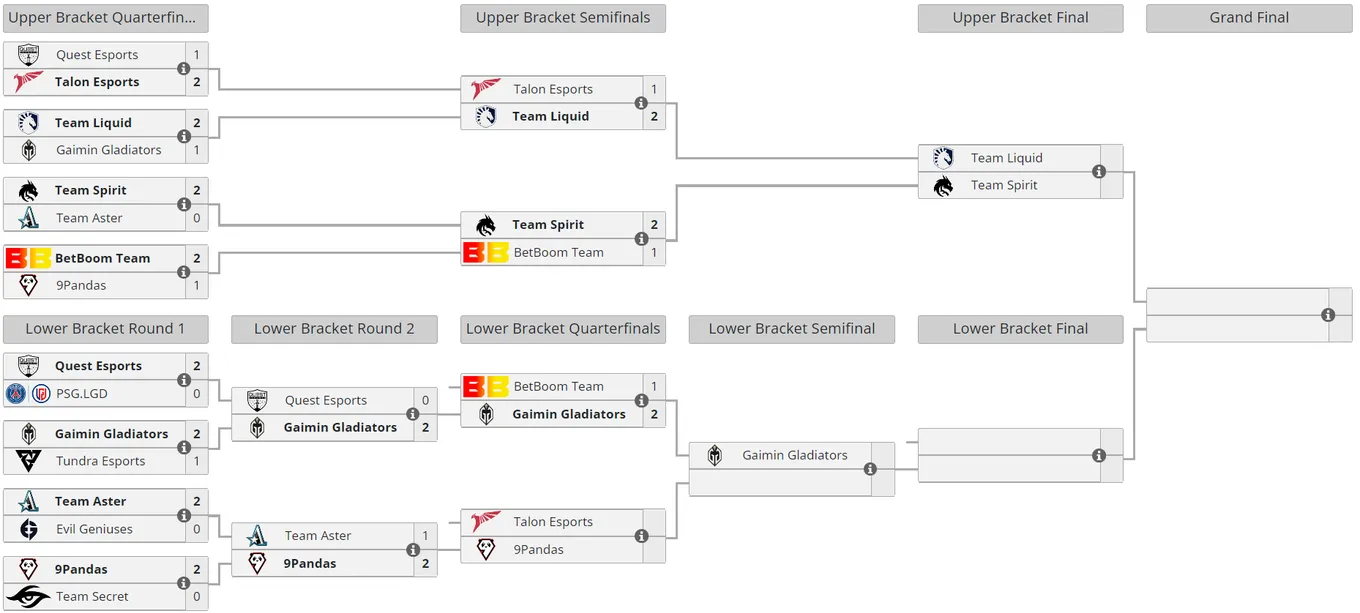Open info for Lower Bracket Semifinal match
Screen dimensions: 1360x613
(x=870, y=469)
